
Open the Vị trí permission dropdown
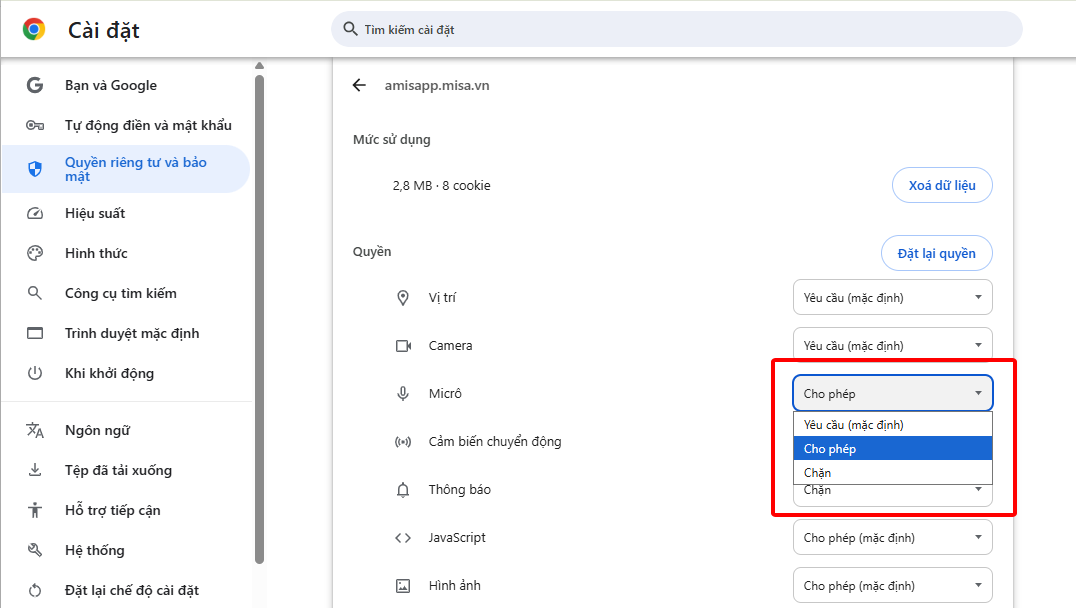click(x=893, y=297)
